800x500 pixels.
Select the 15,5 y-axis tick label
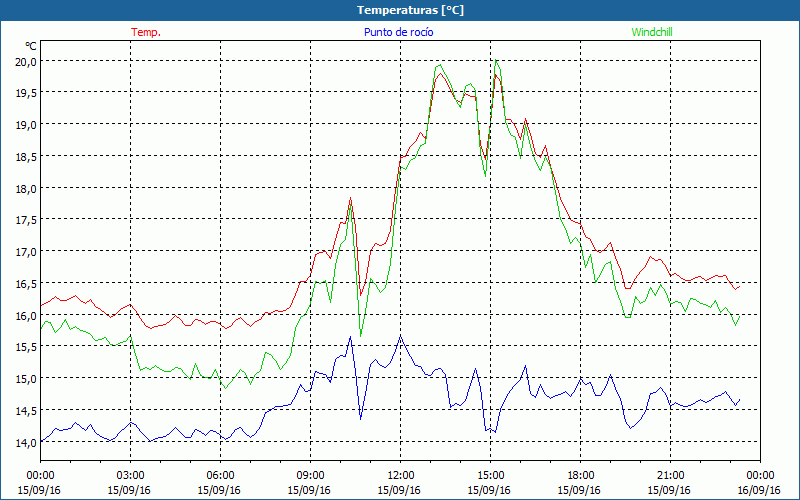coord(24,347)
